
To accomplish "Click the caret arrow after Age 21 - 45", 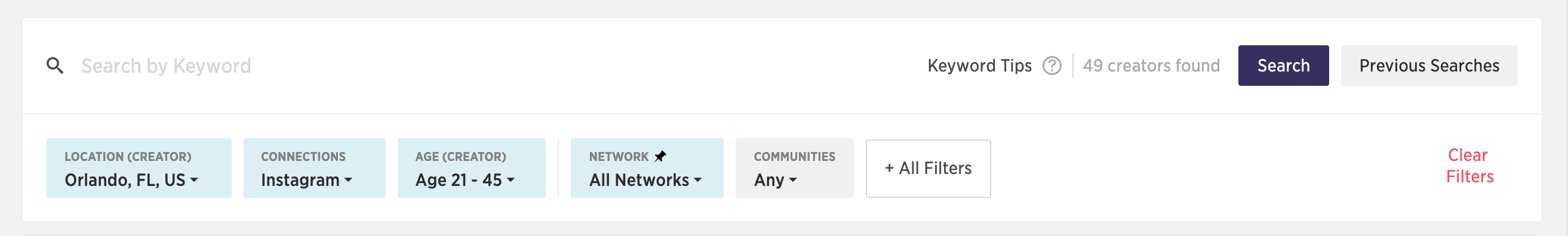I will (511, 180).
